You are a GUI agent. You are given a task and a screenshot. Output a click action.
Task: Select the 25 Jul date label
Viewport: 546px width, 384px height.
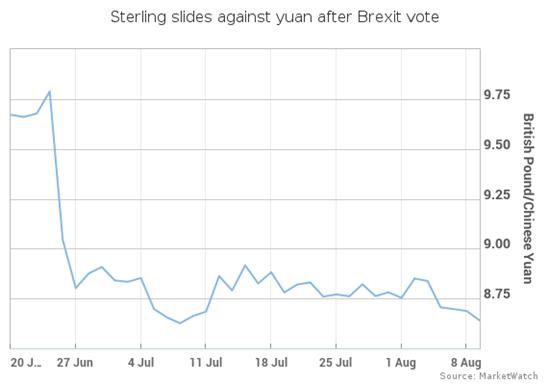click(x=336, y=362)
